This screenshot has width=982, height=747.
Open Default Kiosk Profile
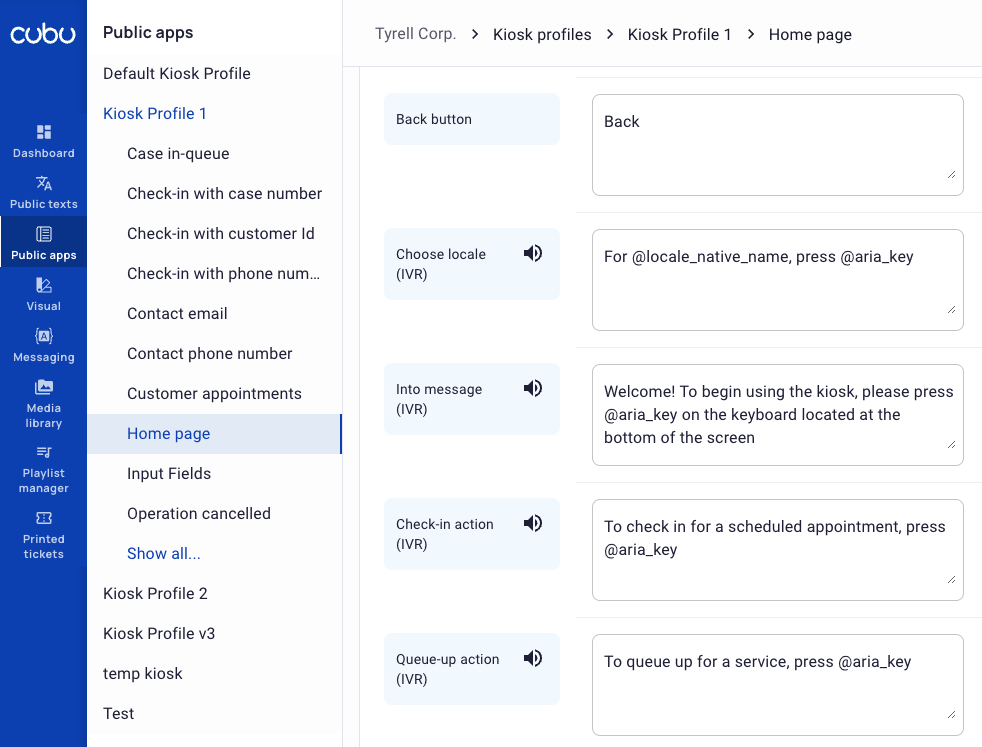click(x=177, y=73)
